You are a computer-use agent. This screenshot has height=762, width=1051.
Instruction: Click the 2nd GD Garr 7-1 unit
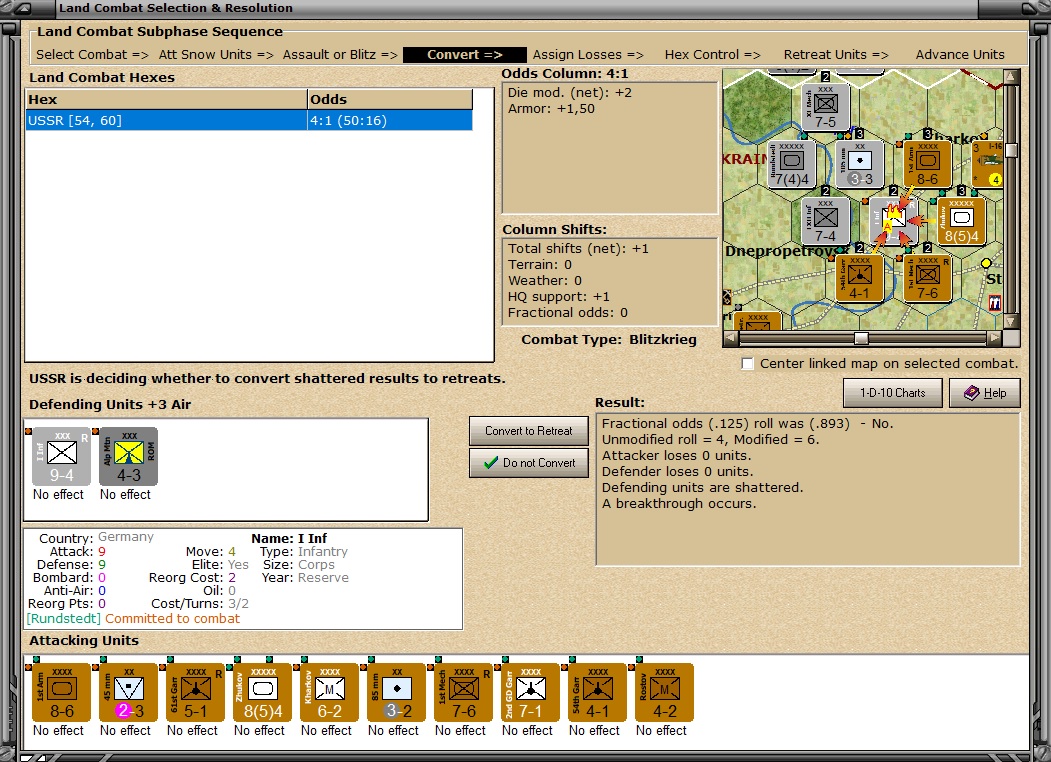tap(528, 692)
